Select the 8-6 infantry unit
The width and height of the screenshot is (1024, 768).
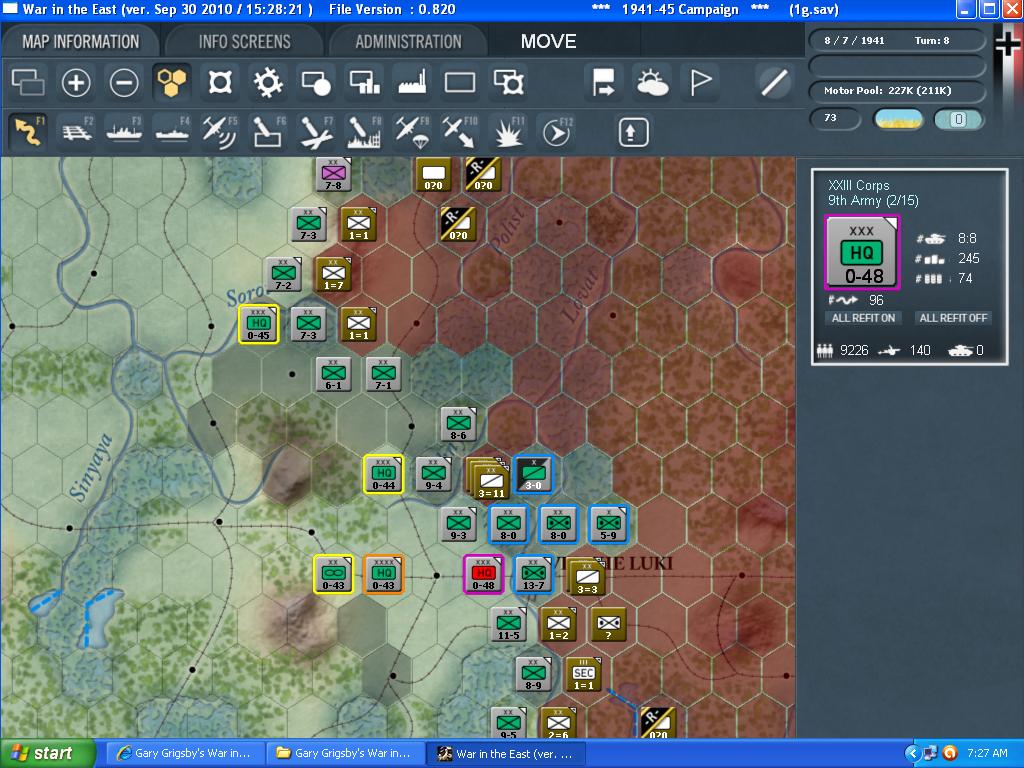pyautogui.click(x=458, y=424)
